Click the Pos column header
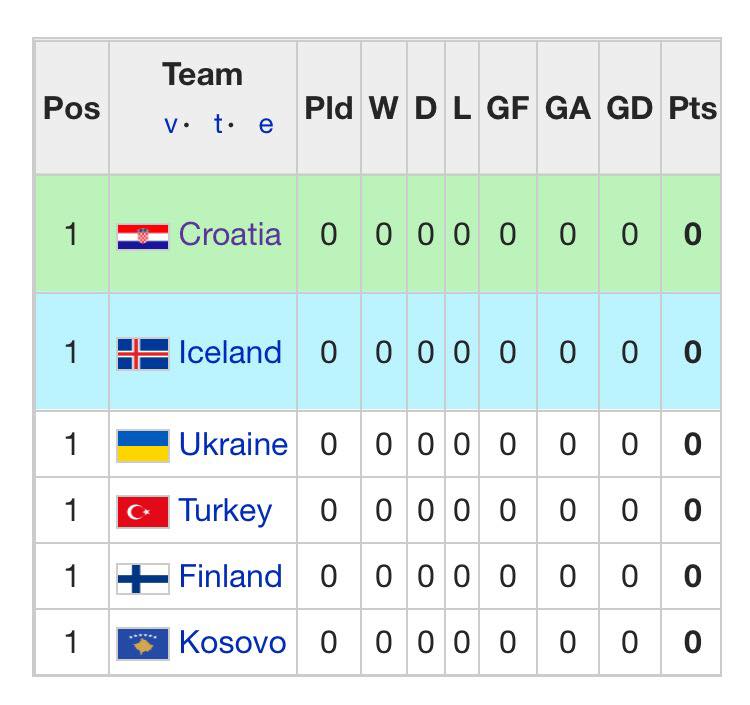750x705 pixels. coord(72,108)
